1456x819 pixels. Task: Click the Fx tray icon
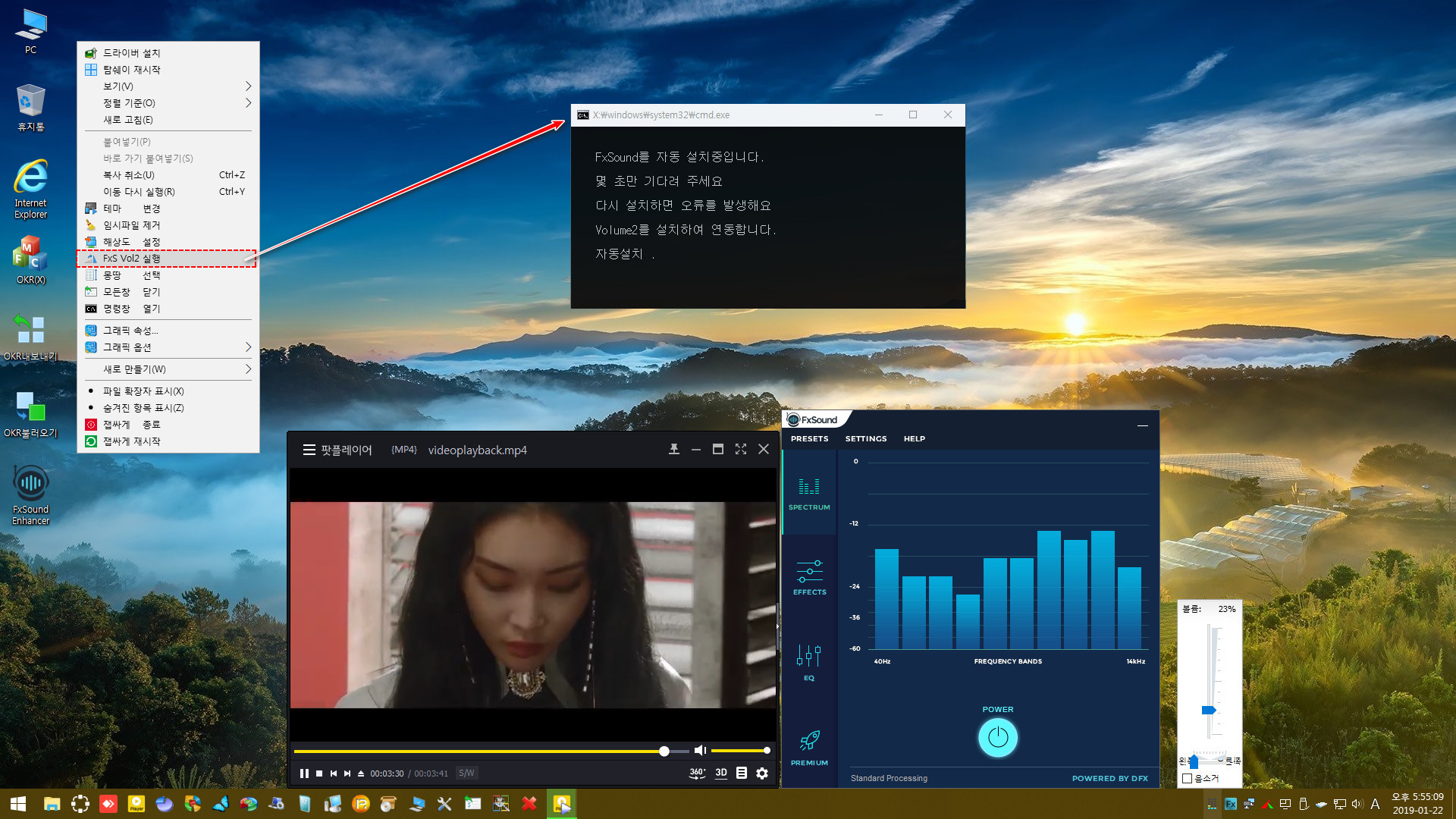1231,804
